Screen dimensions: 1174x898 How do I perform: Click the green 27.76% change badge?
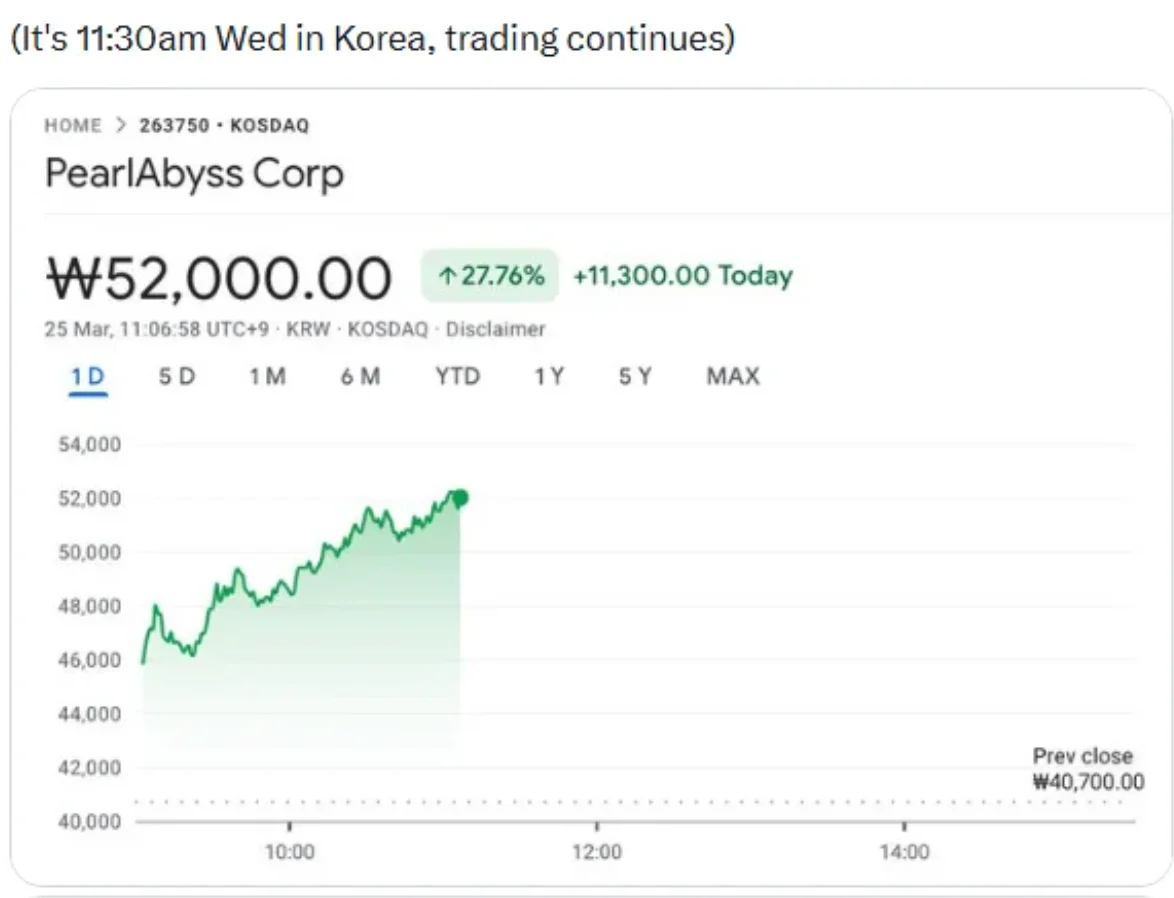(489, 276)
